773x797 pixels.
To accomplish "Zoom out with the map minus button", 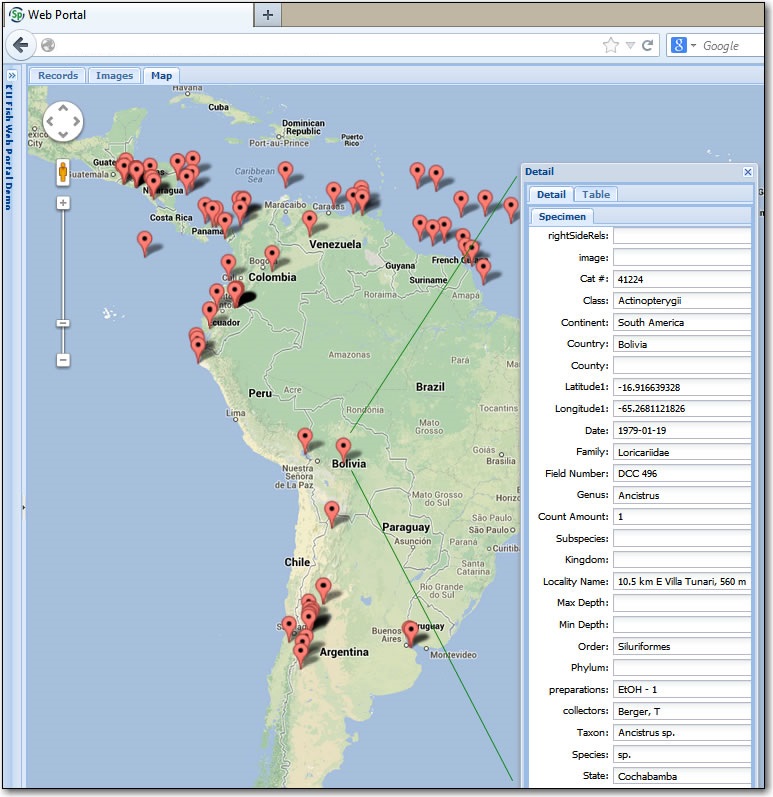I will coord(63,360).
